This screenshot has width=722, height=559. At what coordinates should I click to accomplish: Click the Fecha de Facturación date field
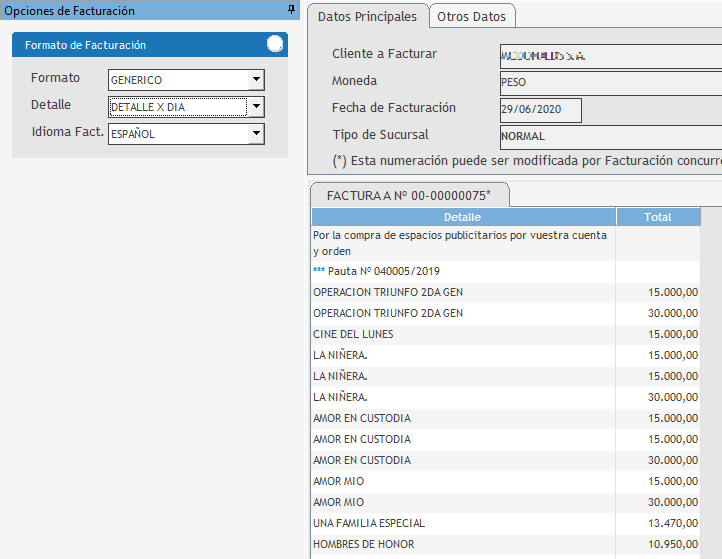(x=540, y=110)
